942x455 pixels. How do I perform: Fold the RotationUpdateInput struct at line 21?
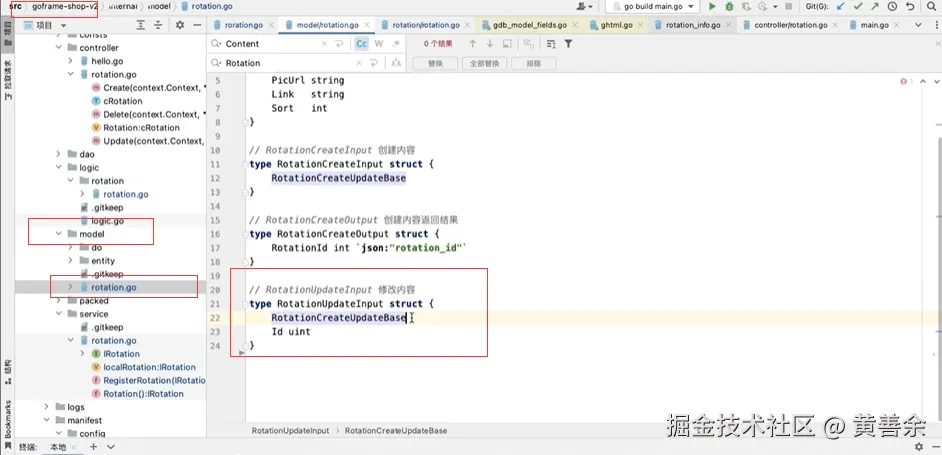[x=245, y=304]
